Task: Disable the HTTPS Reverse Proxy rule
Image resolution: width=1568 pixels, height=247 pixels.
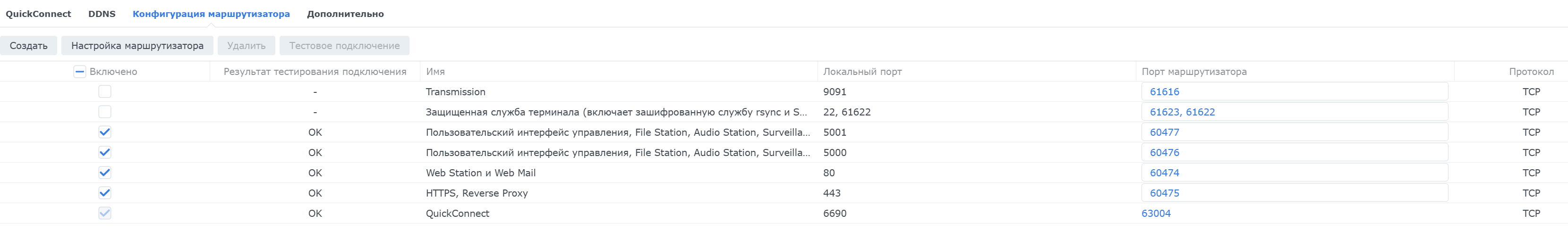Action: tap(105, 193)
